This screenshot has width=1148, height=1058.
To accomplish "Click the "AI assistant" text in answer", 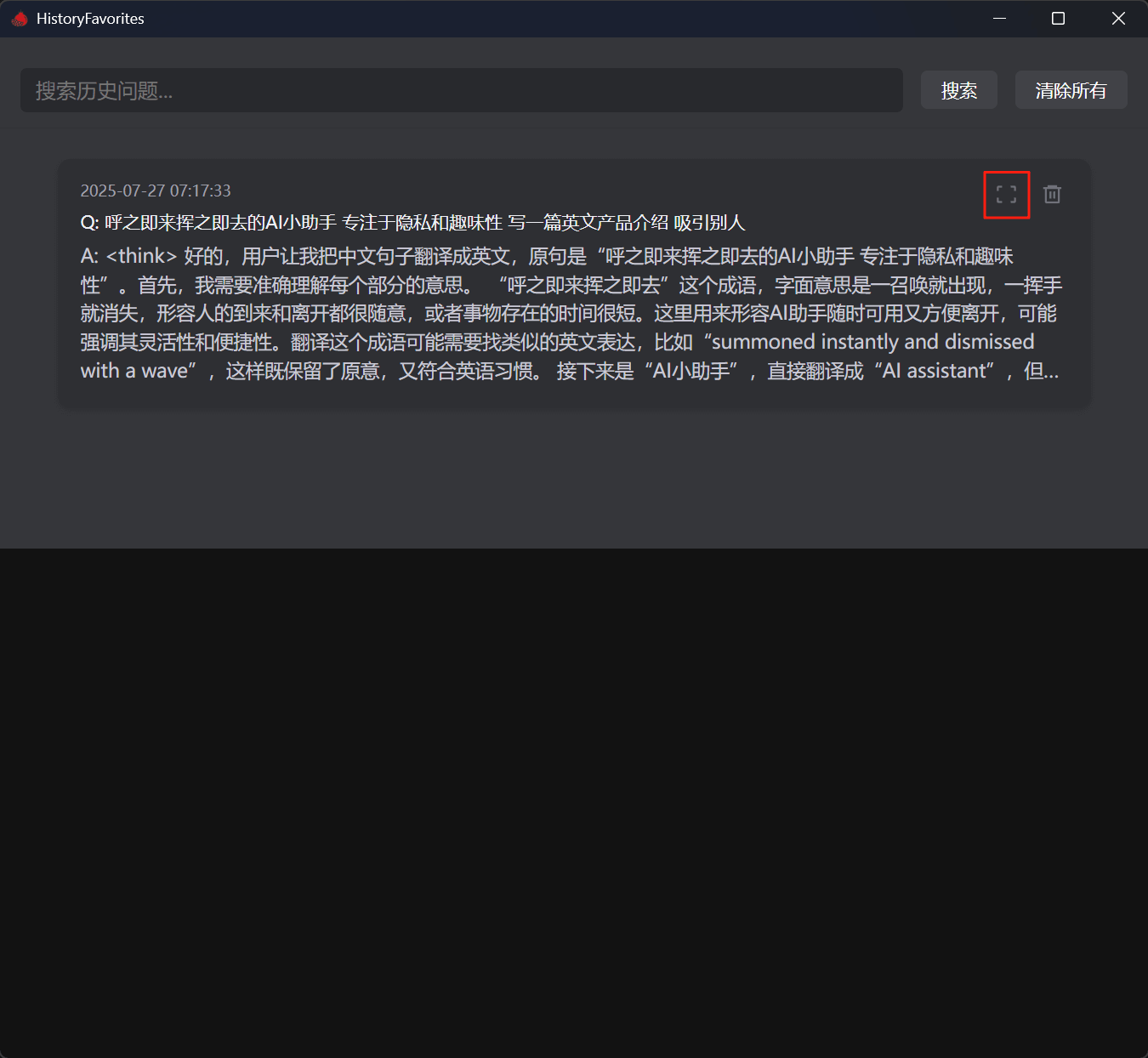I will 935,371.
